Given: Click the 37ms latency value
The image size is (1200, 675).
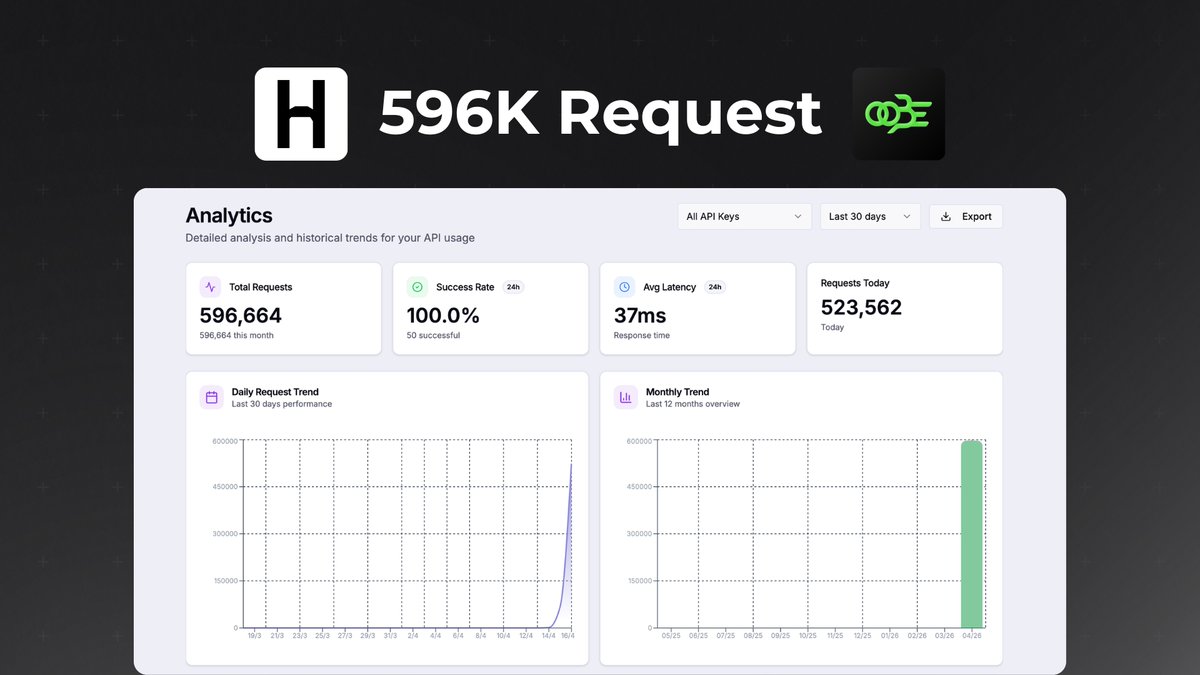Looking at the screenshot, I should [x=640, y=316].
